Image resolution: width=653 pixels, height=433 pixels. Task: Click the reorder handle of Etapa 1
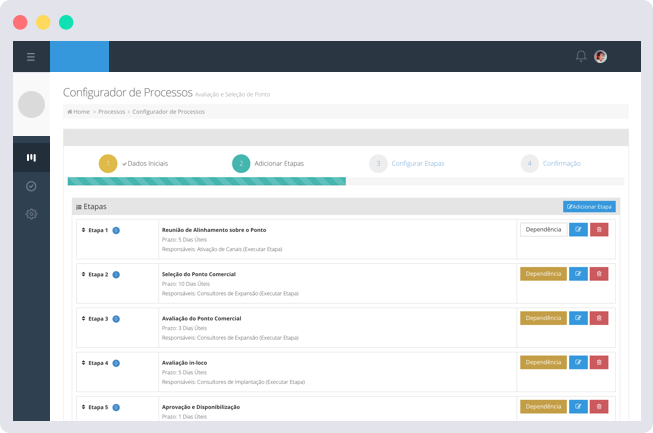click(83, 230)
